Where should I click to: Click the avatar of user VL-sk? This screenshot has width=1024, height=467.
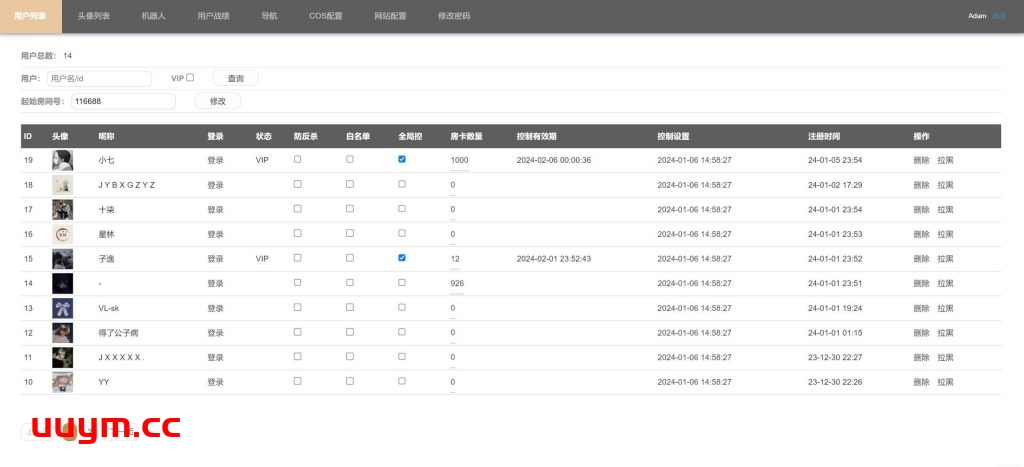pyautogui.click(x=62, y=308)
